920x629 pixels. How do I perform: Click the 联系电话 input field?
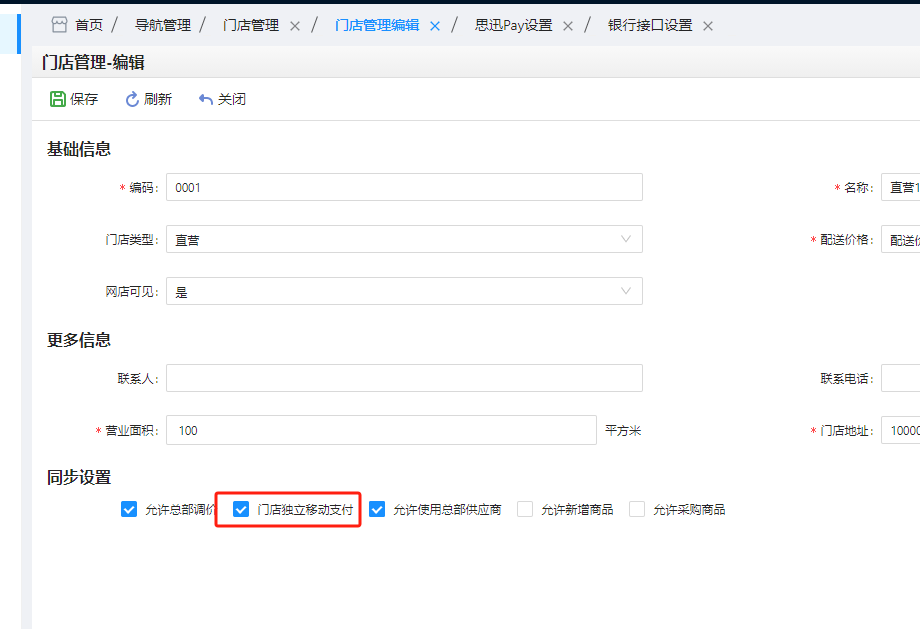click(901, 378)
